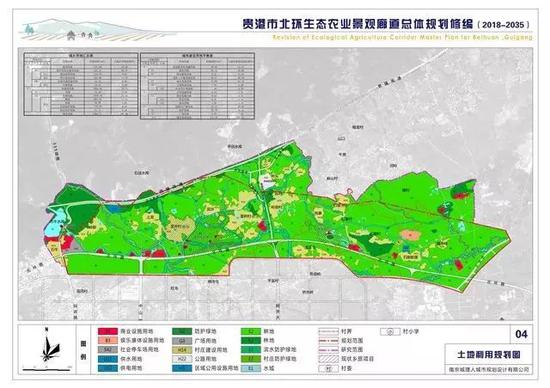Select the 滨水防护绿地 legend swatch
550x388 pixels.
251,350
